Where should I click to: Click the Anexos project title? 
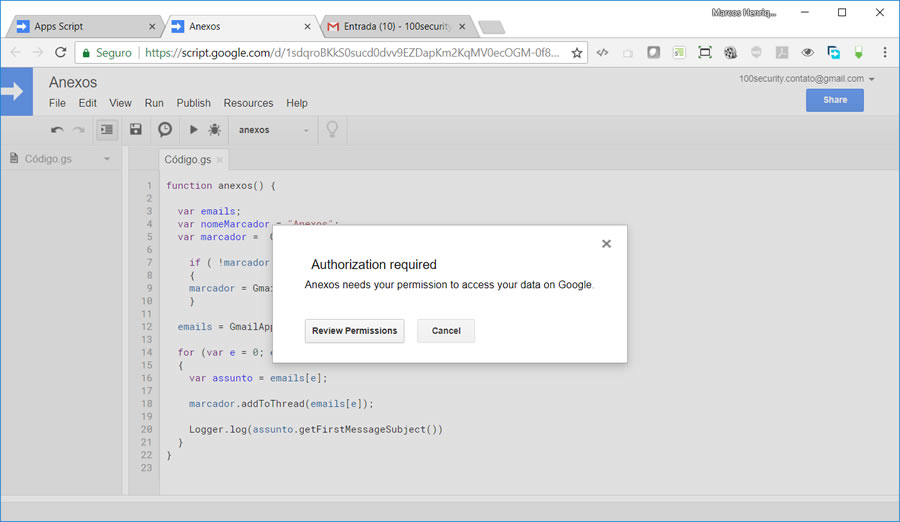(73, 83)
